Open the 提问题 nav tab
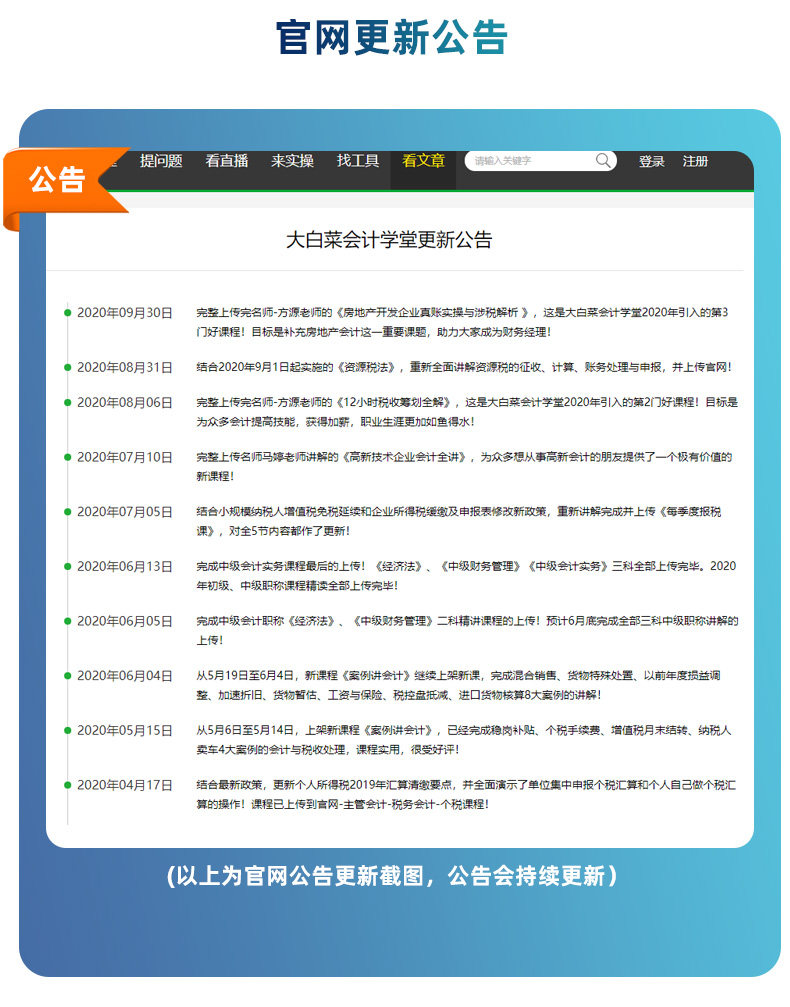The image size is (790, 1007). (x=161, y=161)
